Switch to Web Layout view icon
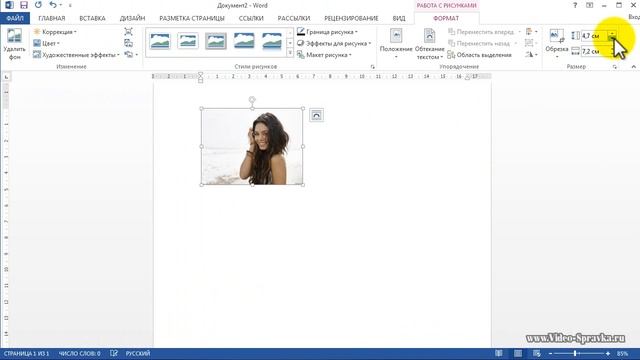The width and height of the screenshot is (640, 360). coord(536,353)
